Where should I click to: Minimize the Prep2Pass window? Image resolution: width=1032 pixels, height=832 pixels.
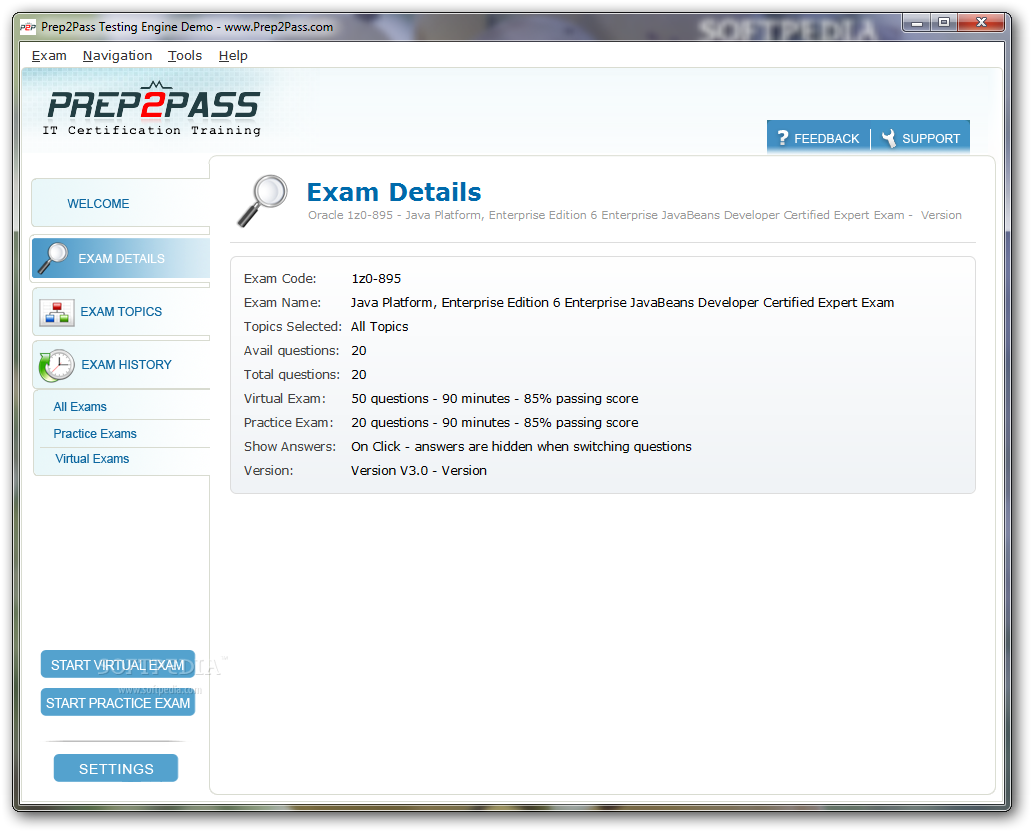(916, 23)
